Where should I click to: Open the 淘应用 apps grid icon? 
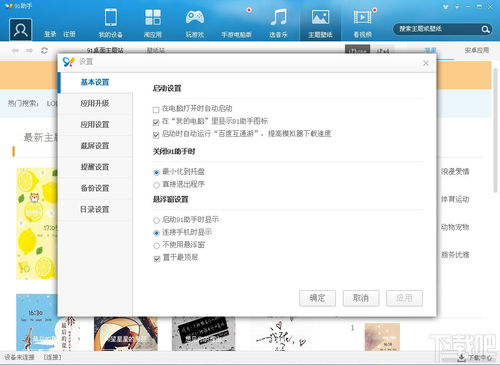coord(153,17)
